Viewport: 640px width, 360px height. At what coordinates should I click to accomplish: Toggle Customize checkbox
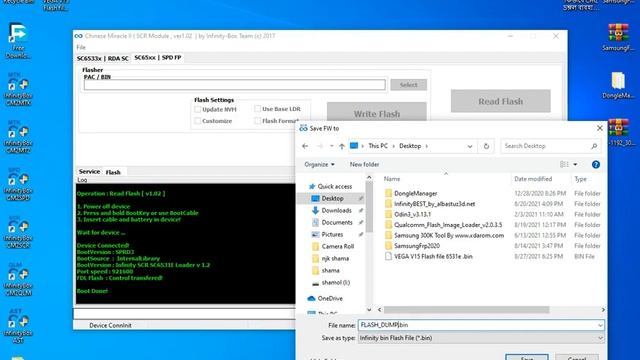tap(198, 121)
